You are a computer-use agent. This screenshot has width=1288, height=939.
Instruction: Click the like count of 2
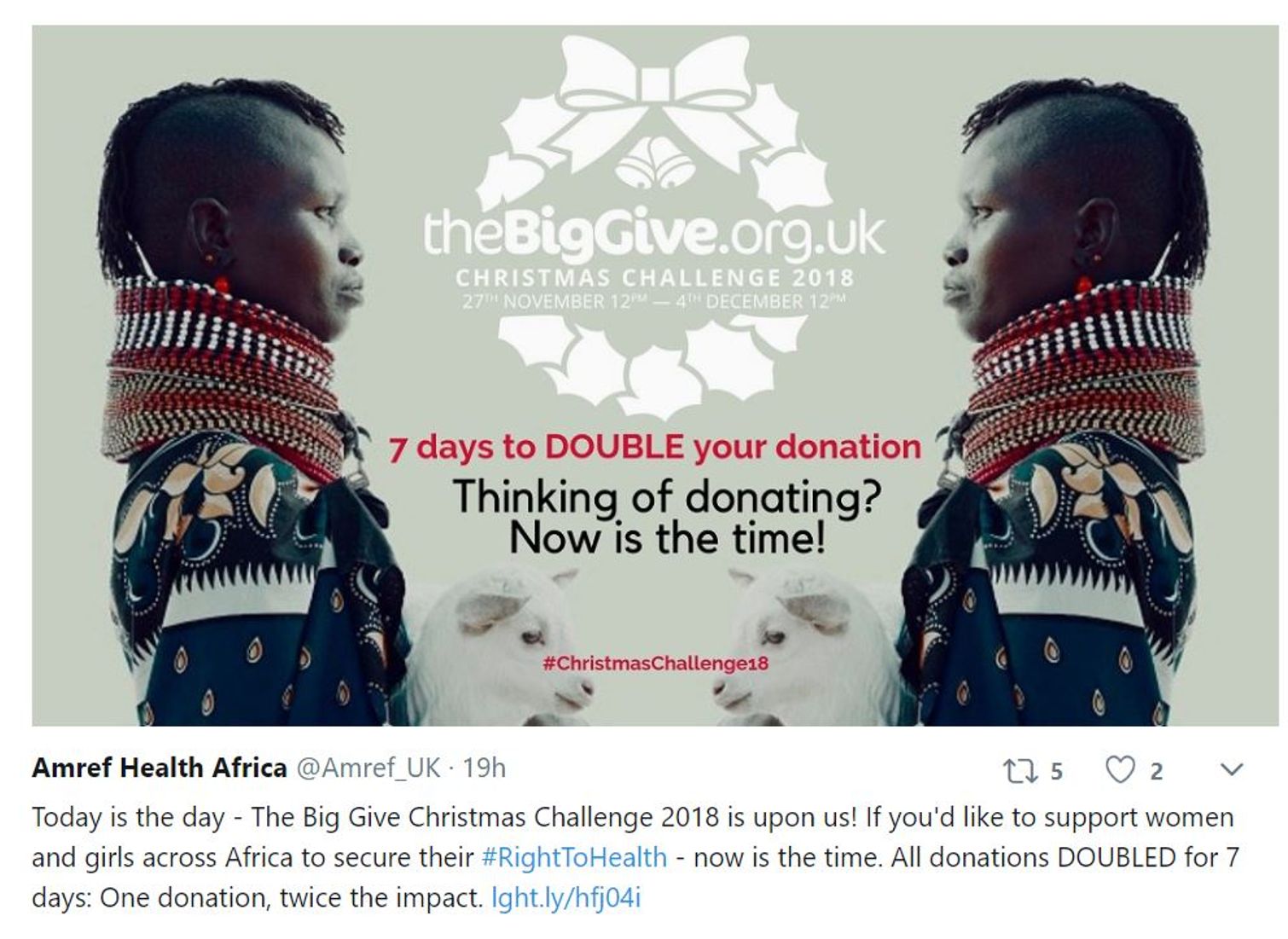pyautogui.click(x=1156, y=772)
